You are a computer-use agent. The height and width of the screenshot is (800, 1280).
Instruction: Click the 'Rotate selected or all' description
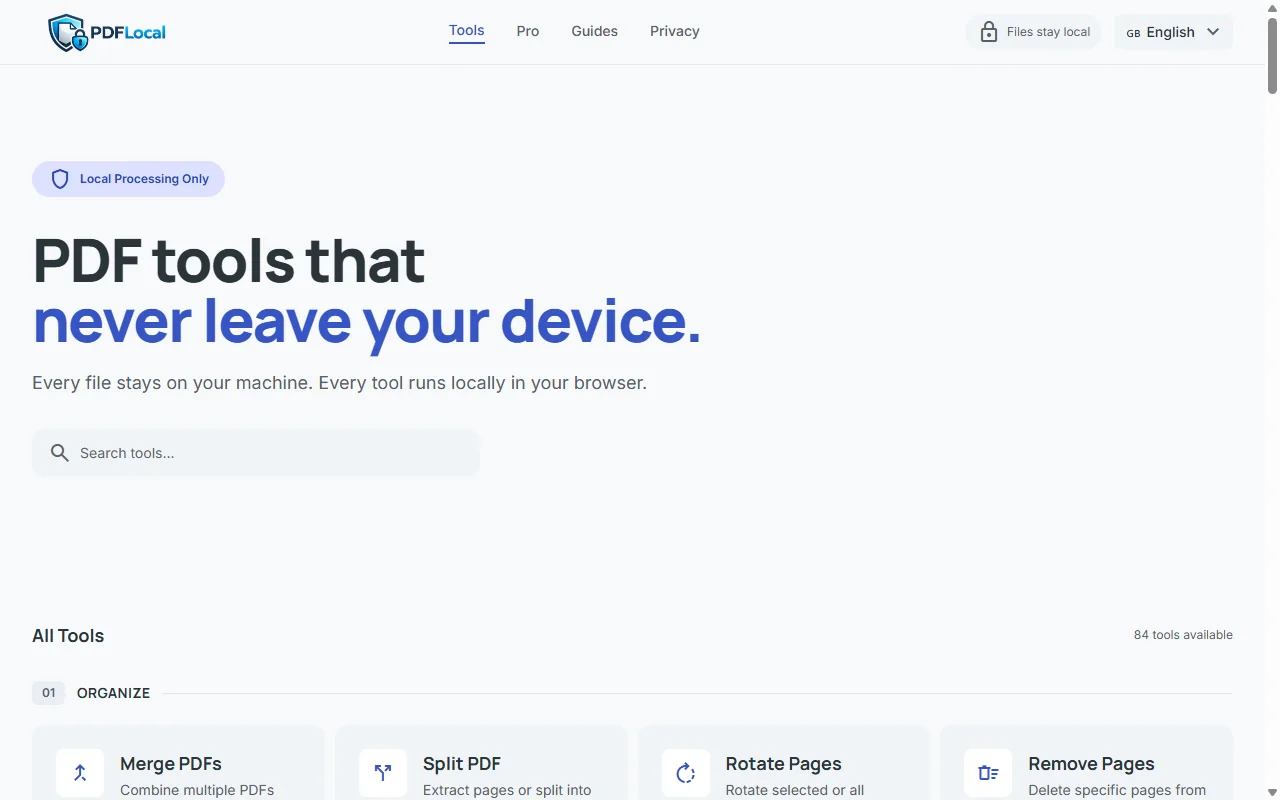pyautogui.click(x=795, y=790)
